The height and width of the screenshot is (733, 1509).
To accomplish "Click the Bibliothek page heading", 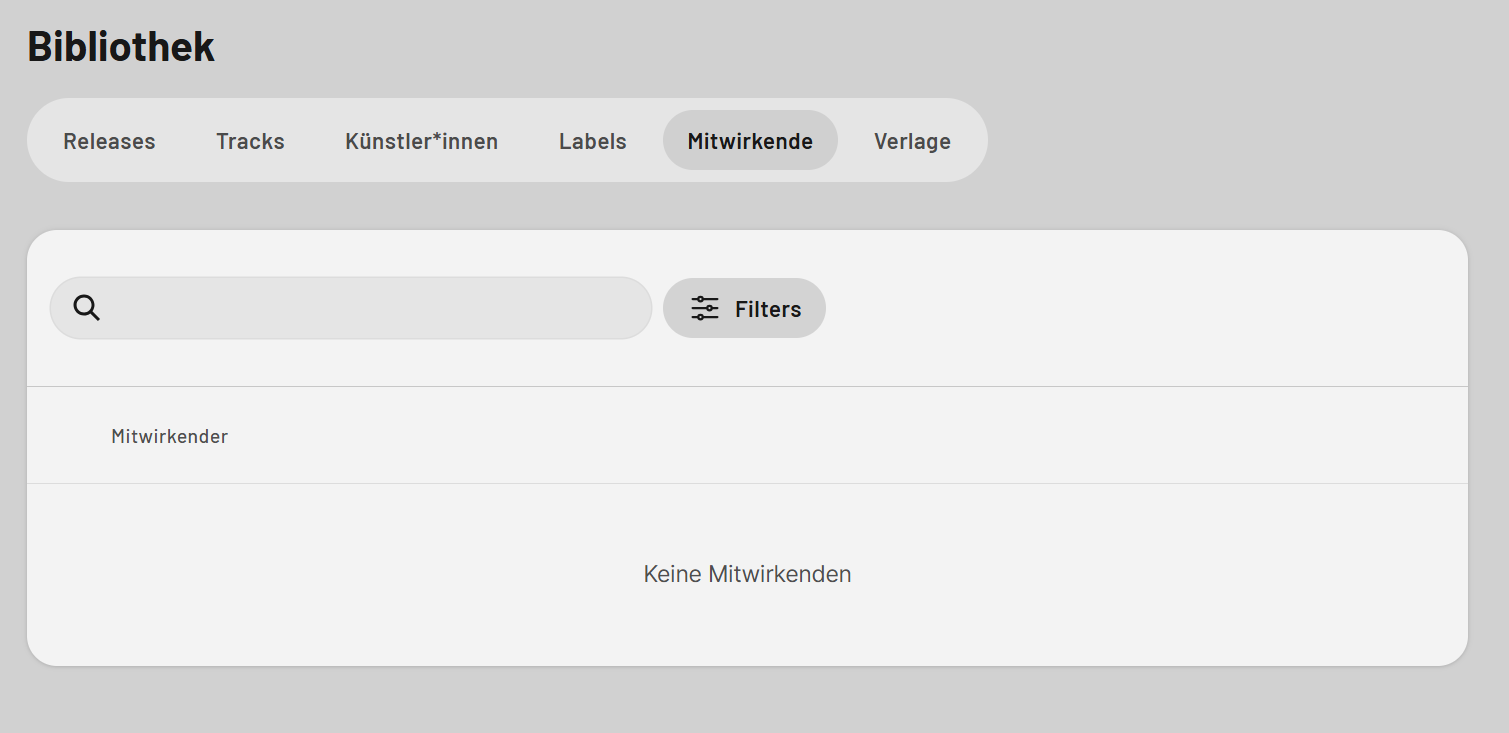I will point(121,46).
